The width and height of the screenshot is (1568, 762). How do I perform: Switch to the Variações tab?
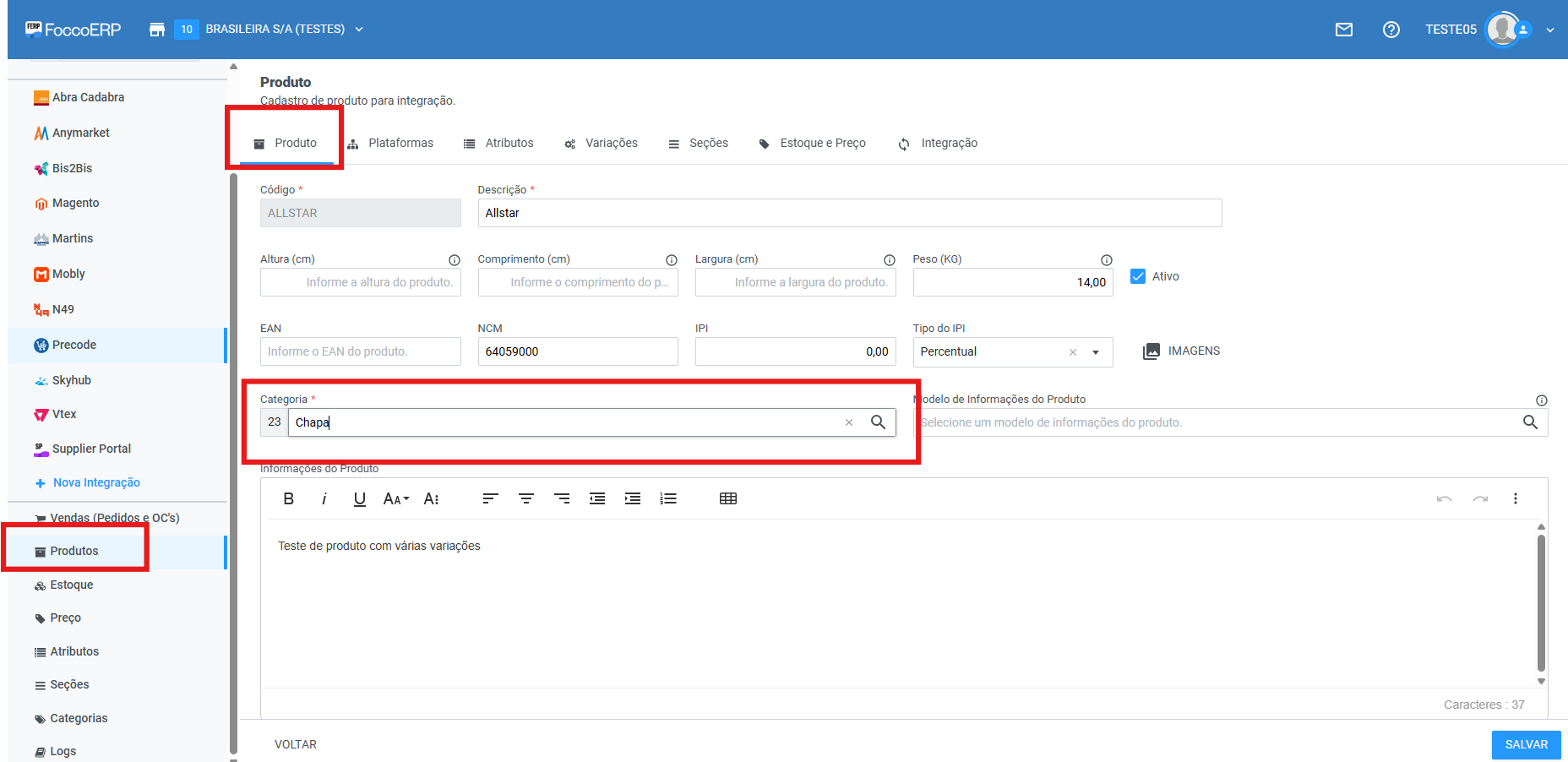coord(602,144)
